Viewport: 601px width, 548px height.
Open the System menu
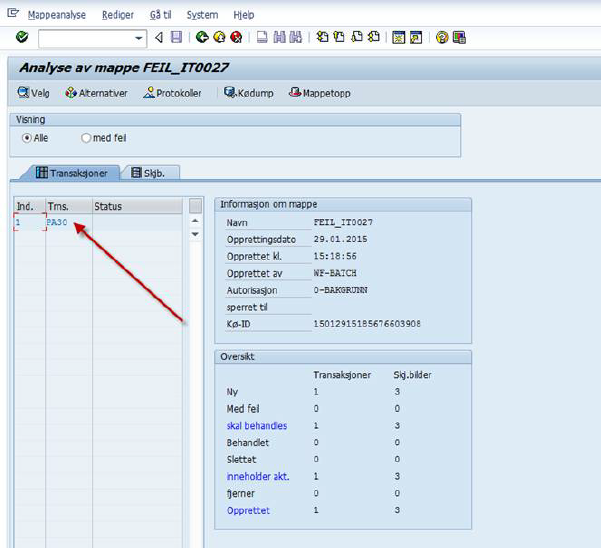point(202,15)
